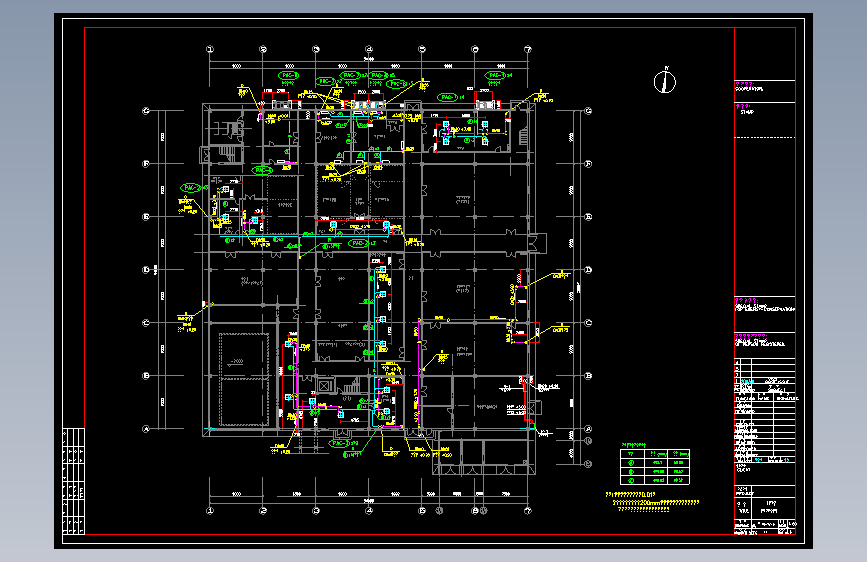Pick grid bubble G on the right axis
Viewport: 867px width, 562px height.
coord(588,111)
